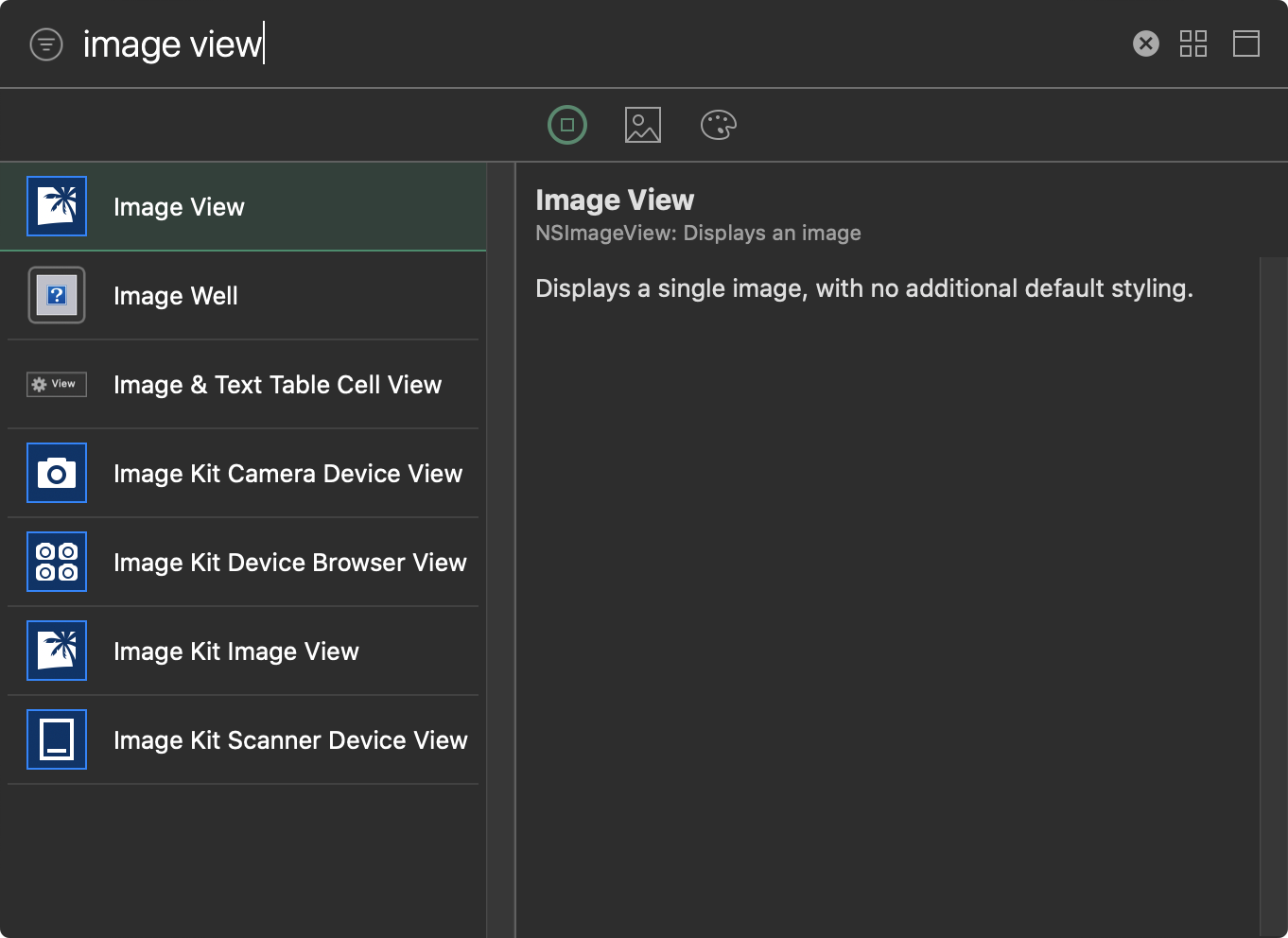
Task: Switch to the Color palette library tab
Action: (x=718, y=125)
